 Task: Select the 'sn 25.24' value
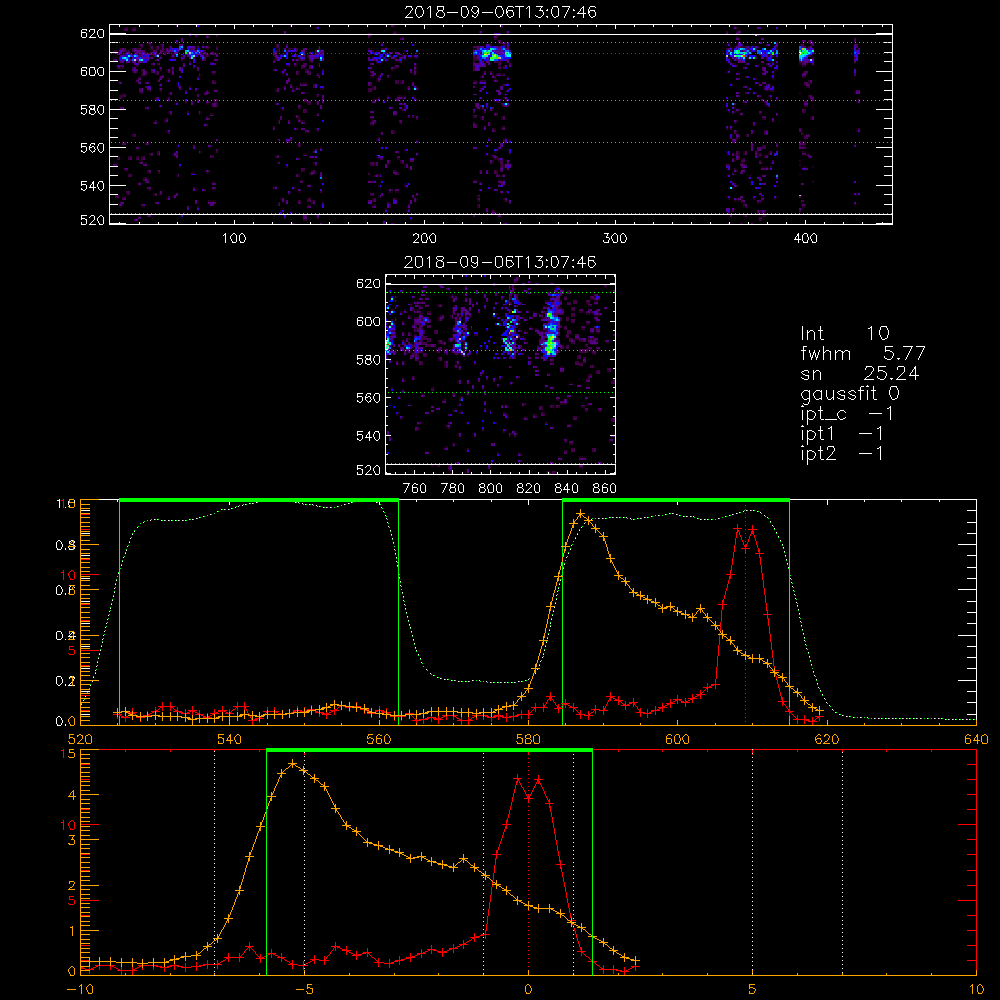tap(860, 373)
